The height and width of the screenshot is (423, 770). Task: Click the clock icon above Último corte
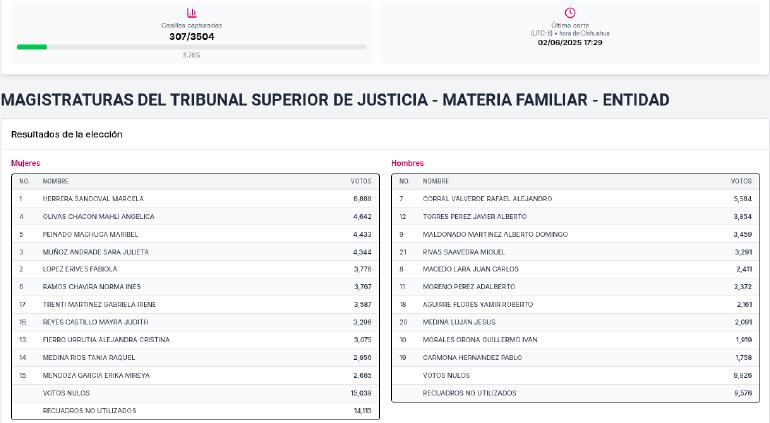[570, 13]
